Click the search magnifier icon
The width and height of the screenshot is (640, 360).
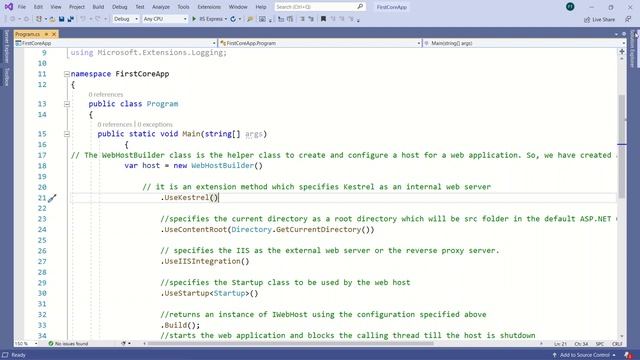pos(360,7)
